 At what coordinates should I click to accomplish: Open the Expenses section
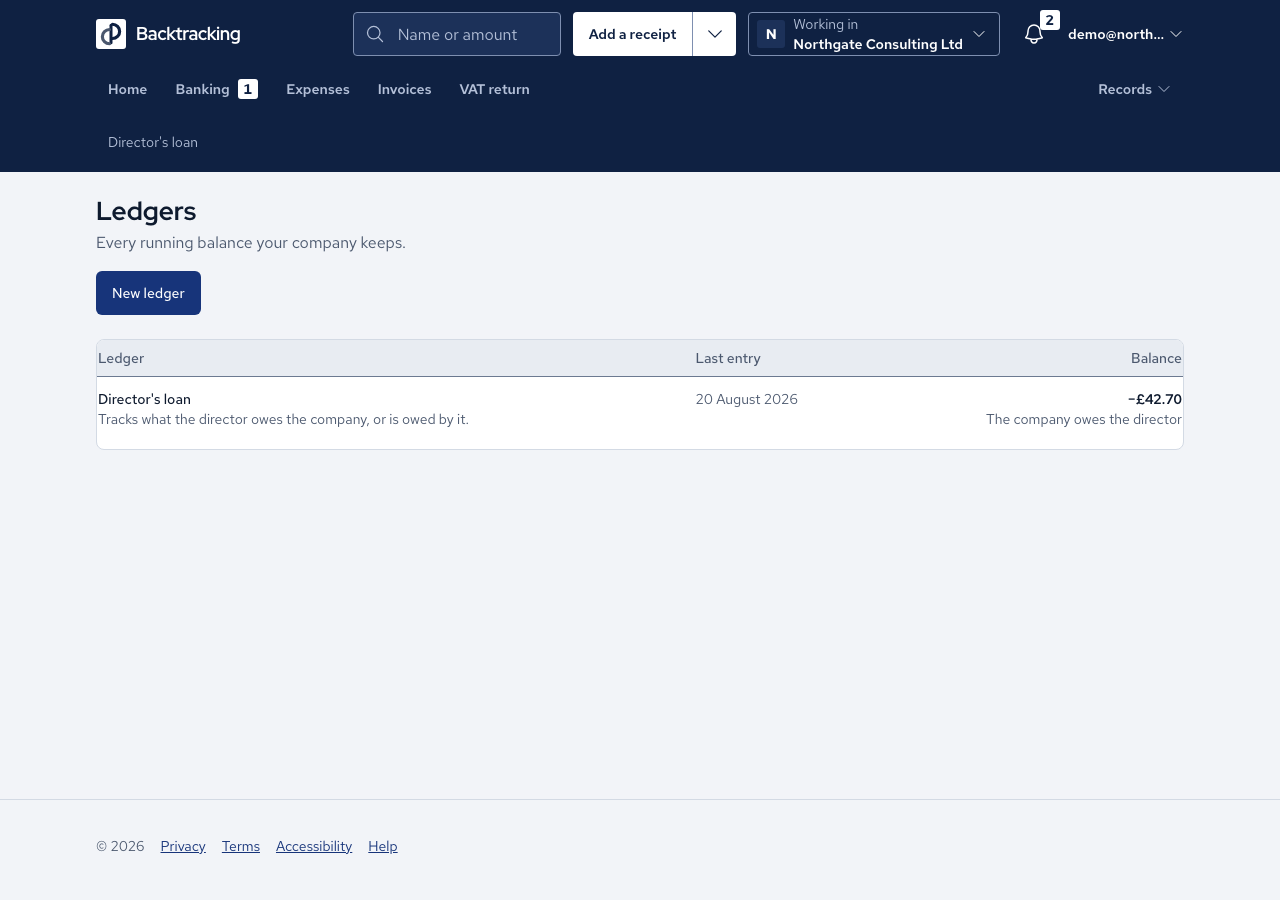click(x=318, y=89)
